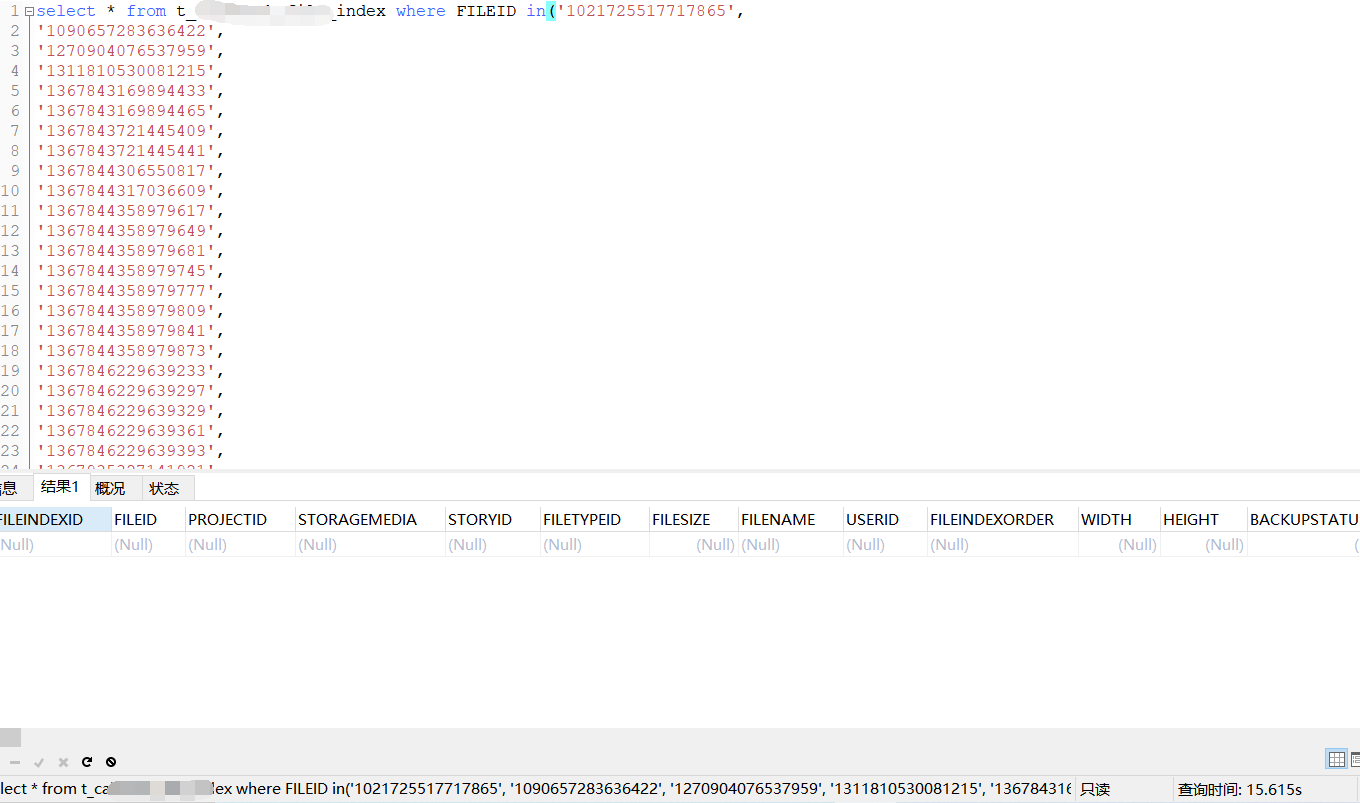Open the 结果1 results tab
This screenshot has height=803, width=1360.
click(x=60, y=487)
